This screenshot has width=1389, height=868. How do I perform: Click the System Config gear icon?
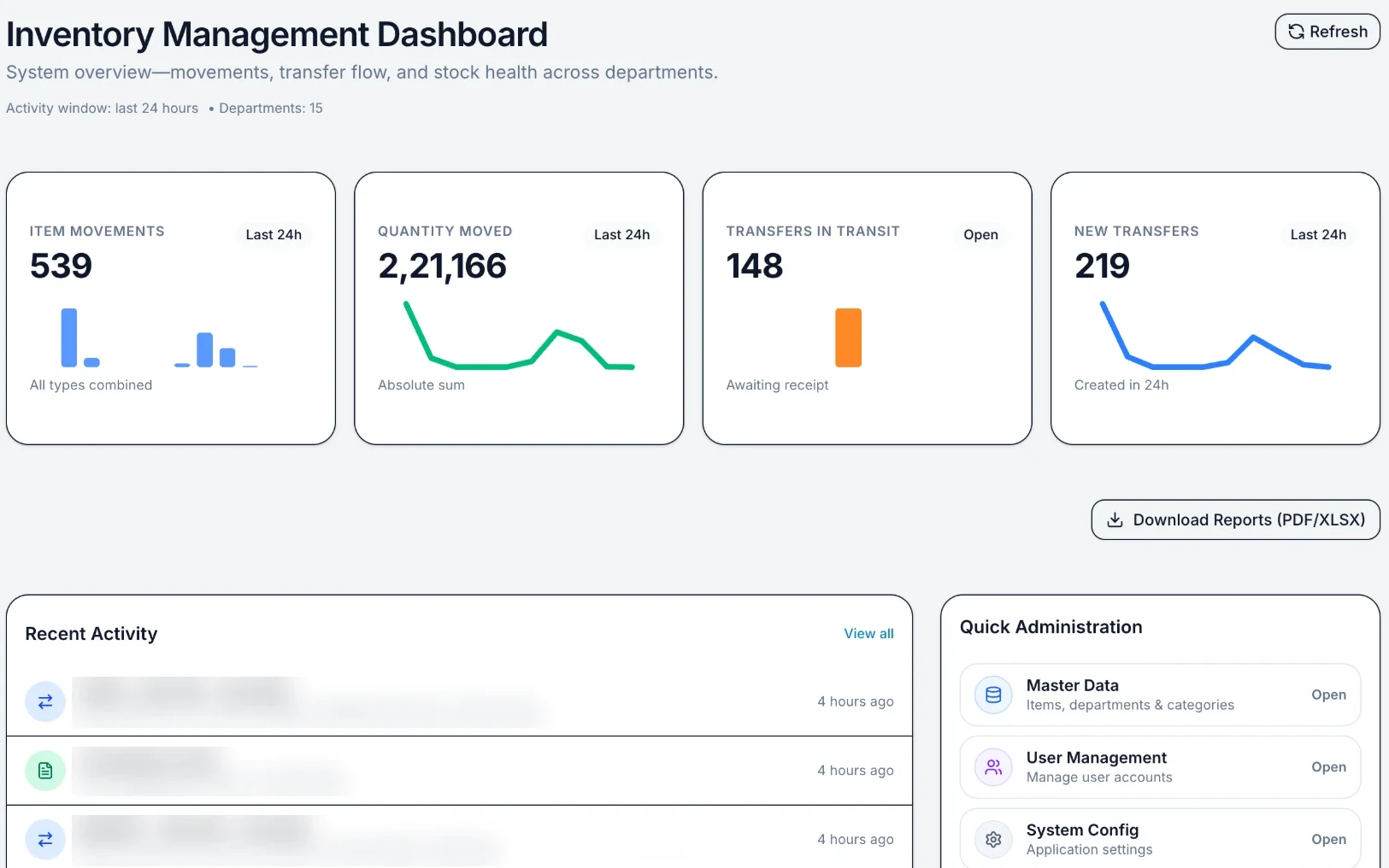(993, 840)
